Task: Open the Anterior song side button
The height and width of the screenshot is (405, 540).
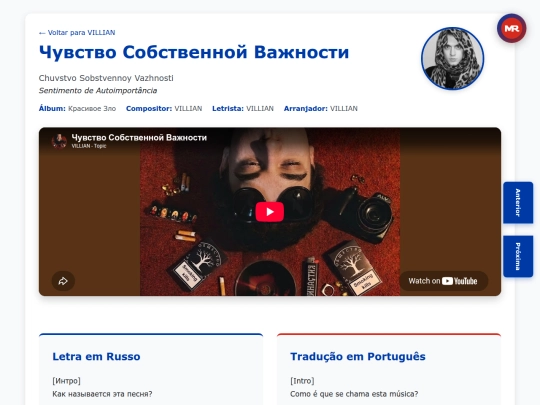Action: click(518, 202)
